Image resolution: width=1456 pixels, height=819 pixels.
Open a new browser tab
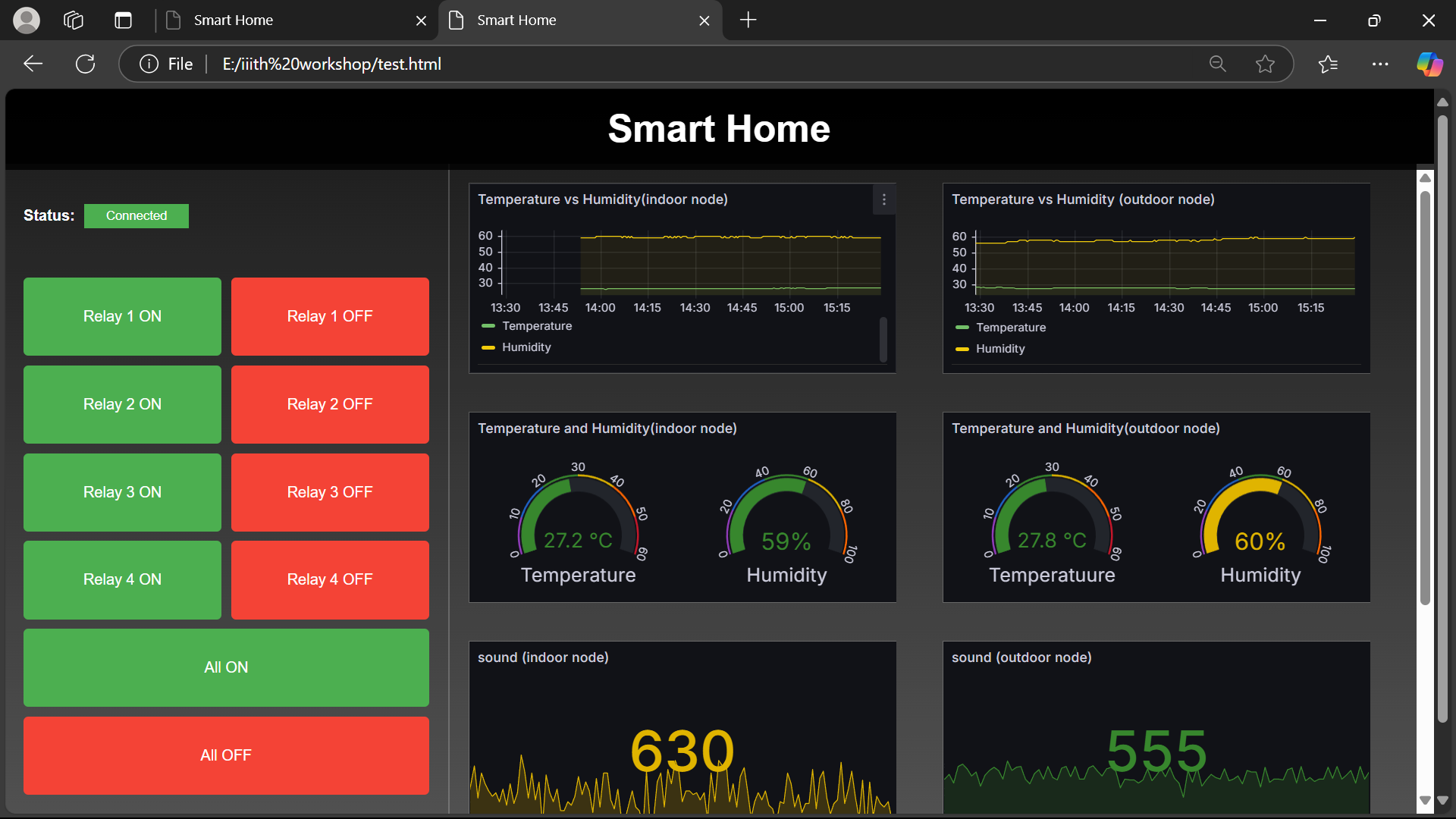[748, 20]
